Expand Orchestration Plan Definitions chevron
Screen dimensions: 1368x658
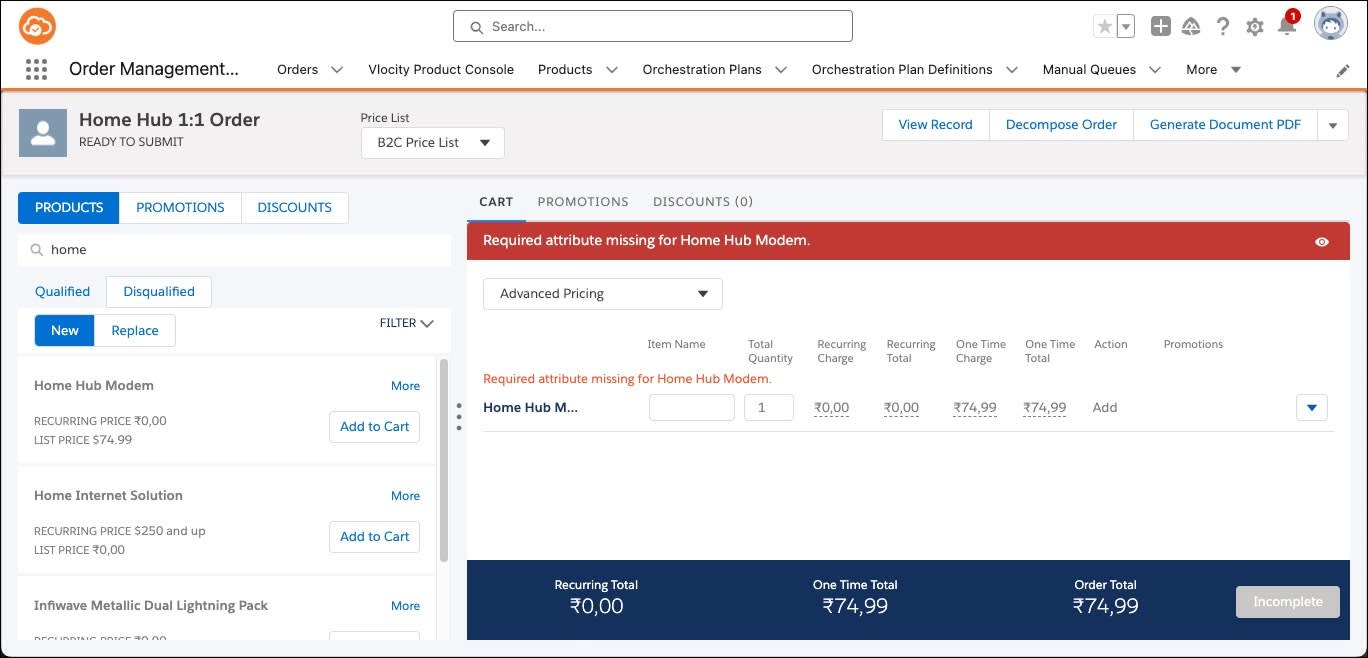pyautogui.click(x=1012, y=70)
